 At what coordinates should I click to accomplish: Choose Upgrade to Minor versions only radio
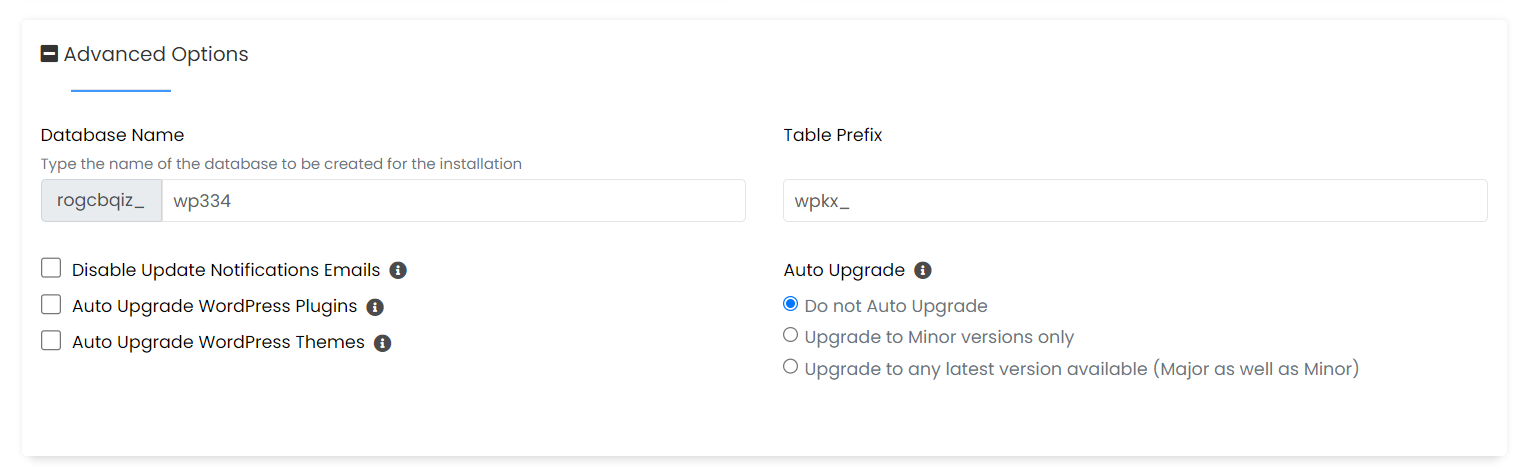791,335
